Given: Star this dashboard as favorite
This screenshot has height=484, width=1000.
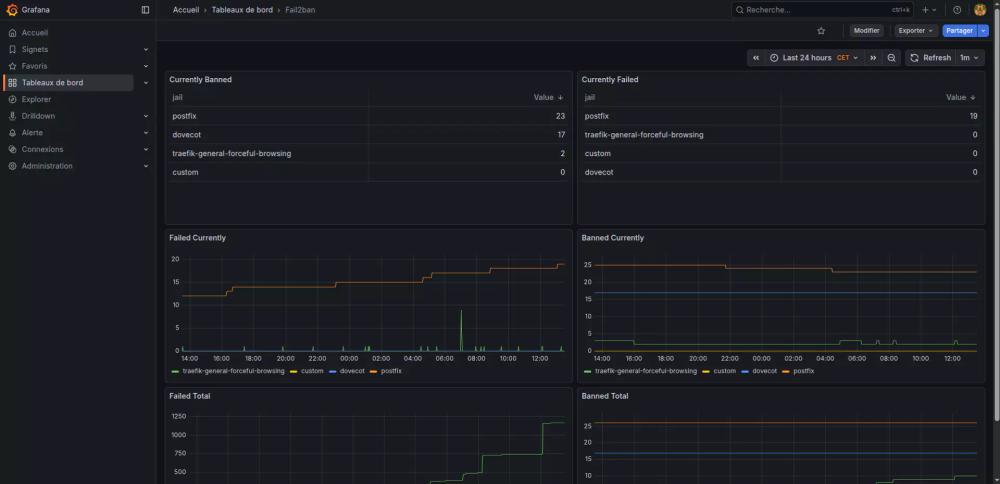Looking at the screenshot, I should tap(821, 31).
